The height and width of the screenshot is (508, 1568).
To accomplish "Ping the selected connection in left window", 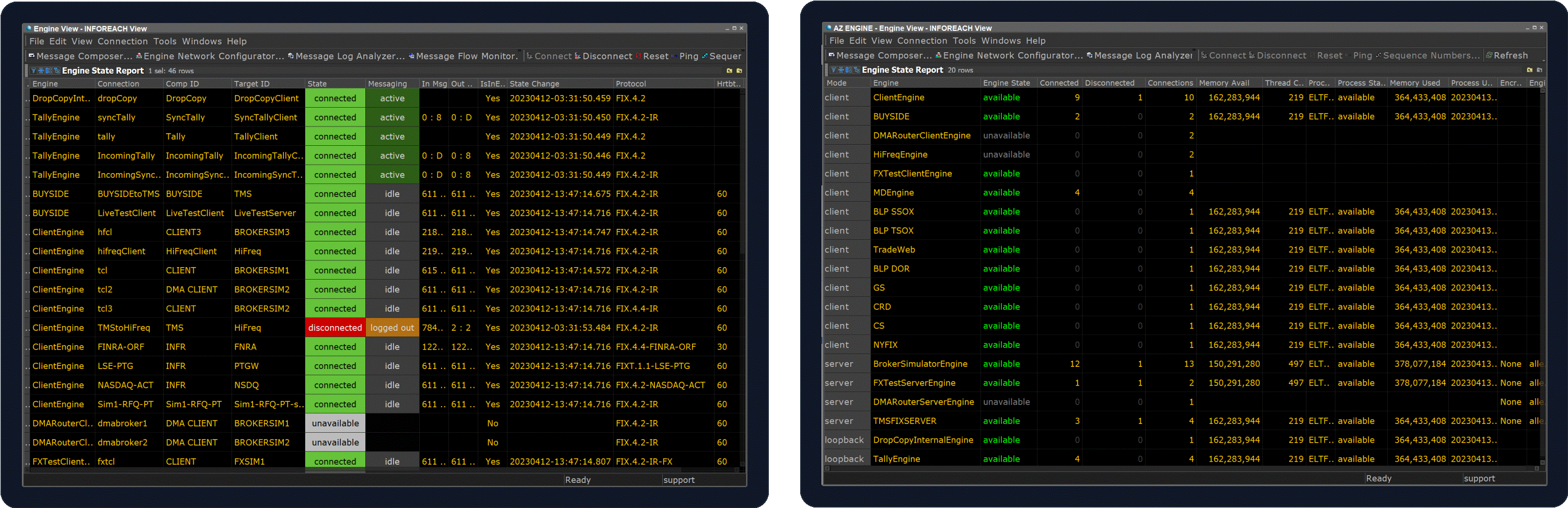I will [688, 56].
